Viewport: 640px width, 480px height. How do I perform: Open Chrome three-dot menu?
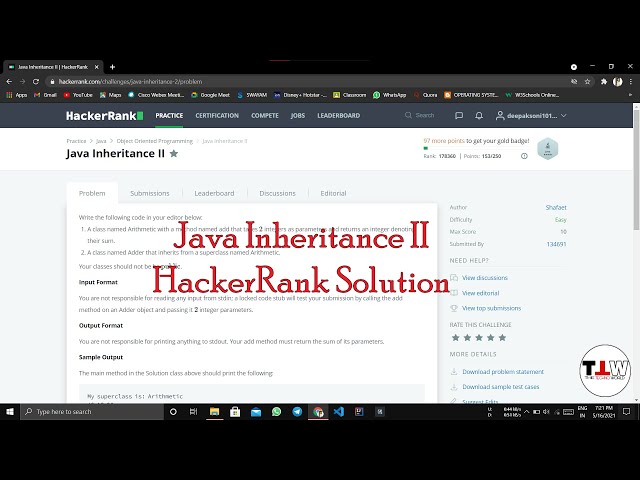pyautogui.click(x=631, y=82)
